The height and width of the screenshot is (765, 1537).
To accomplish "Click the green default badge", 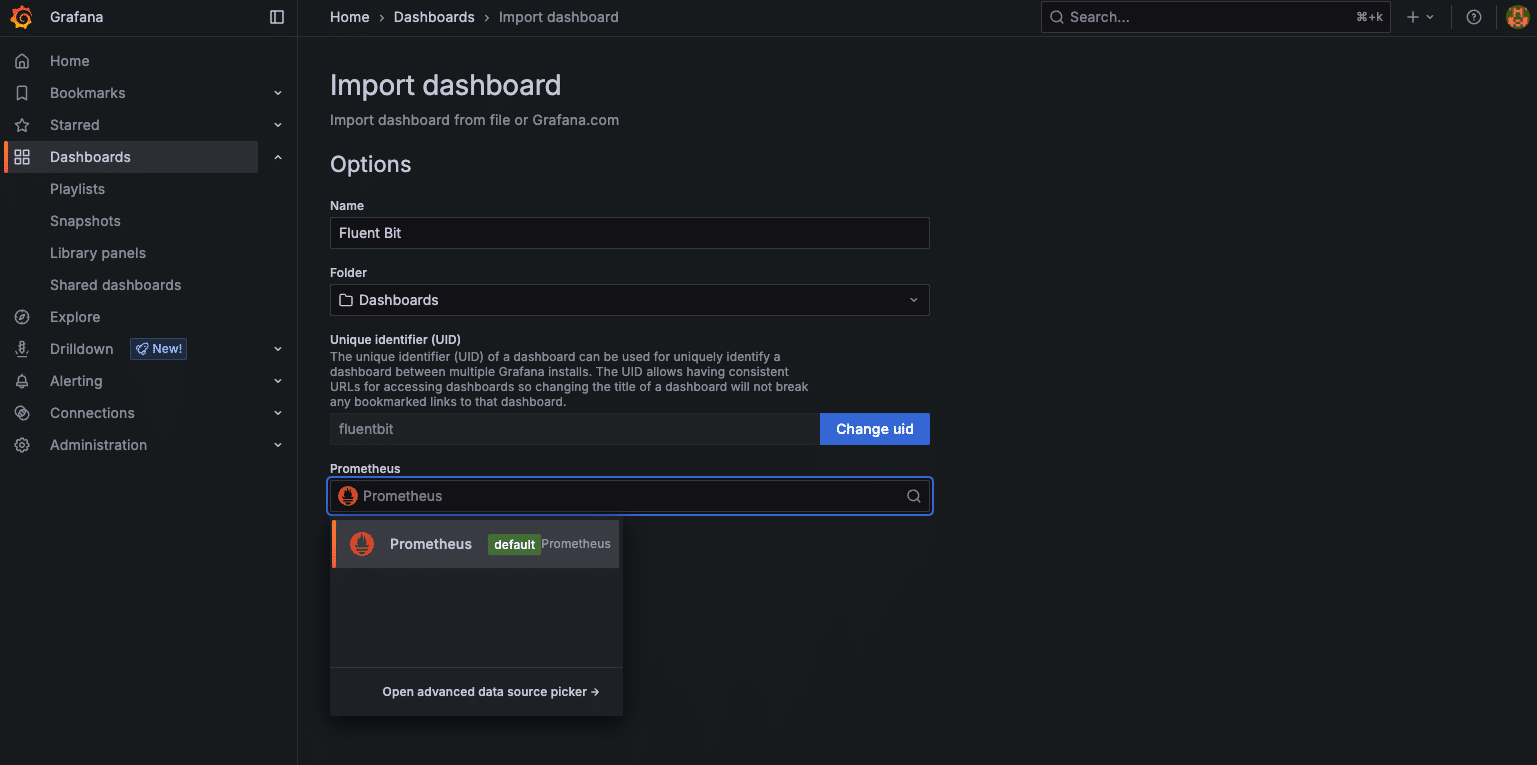I will (x=514, y=544).
